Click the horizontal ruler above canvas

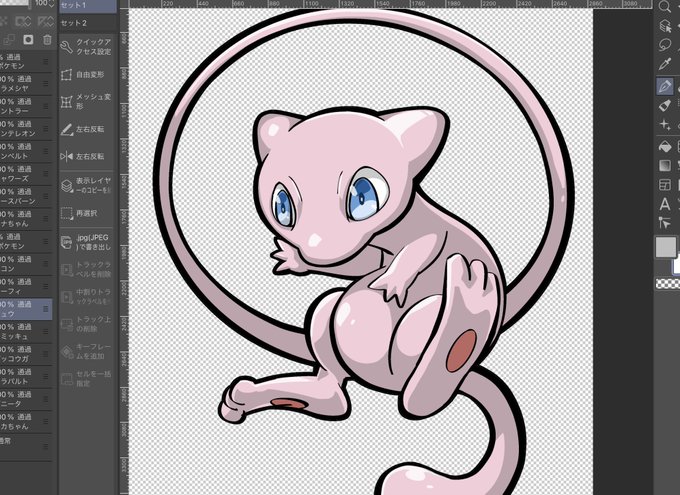(x=389, y=4)
